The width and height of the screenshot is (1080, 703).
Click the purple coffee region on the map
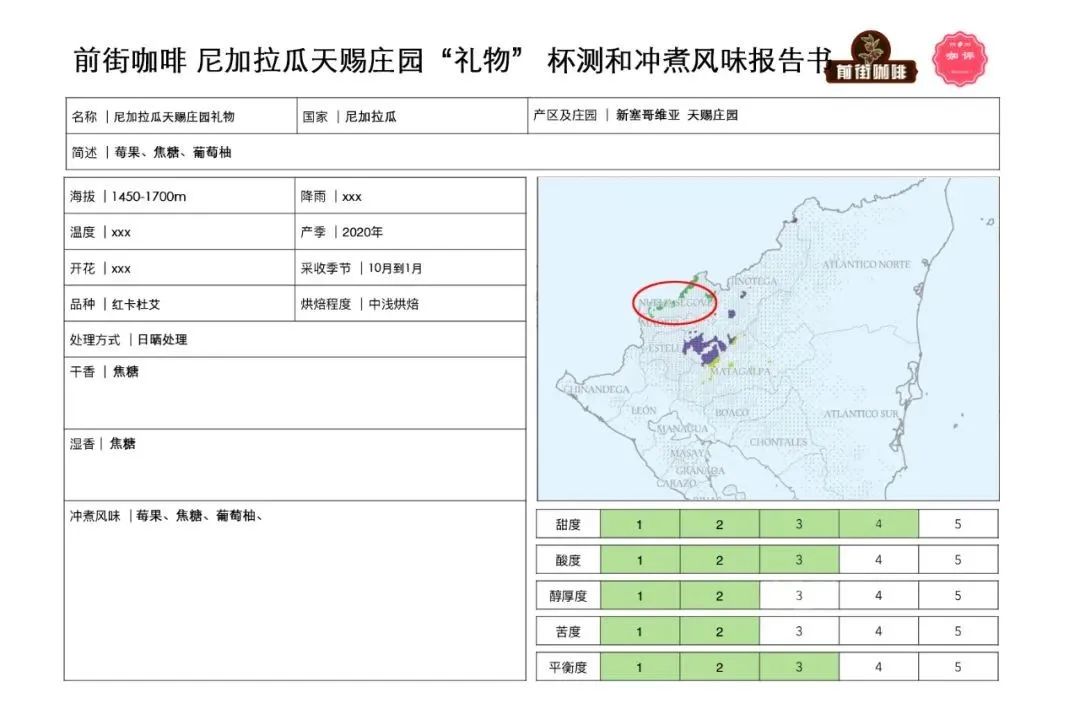coord(706,346)
